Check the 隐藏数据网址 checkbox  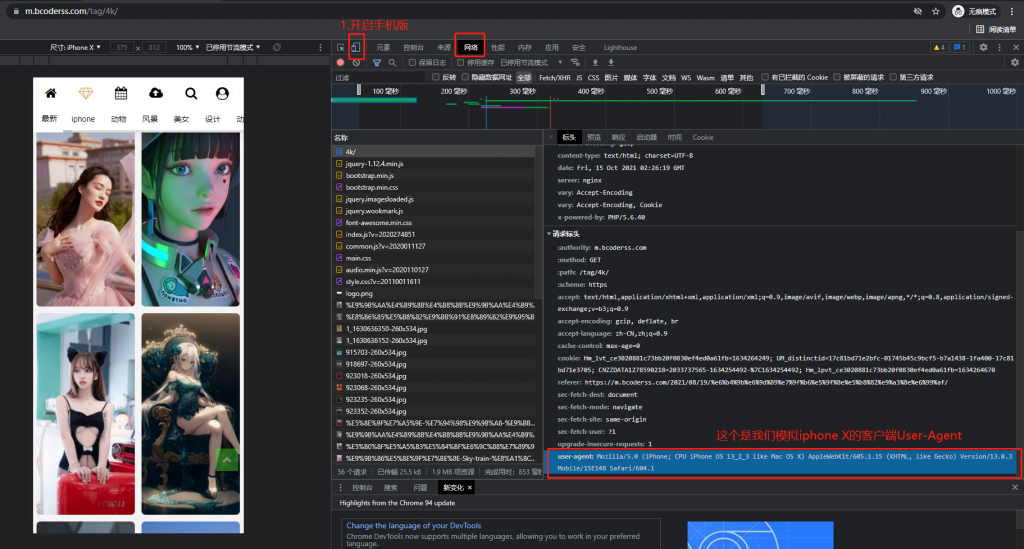tap(467, 77)
